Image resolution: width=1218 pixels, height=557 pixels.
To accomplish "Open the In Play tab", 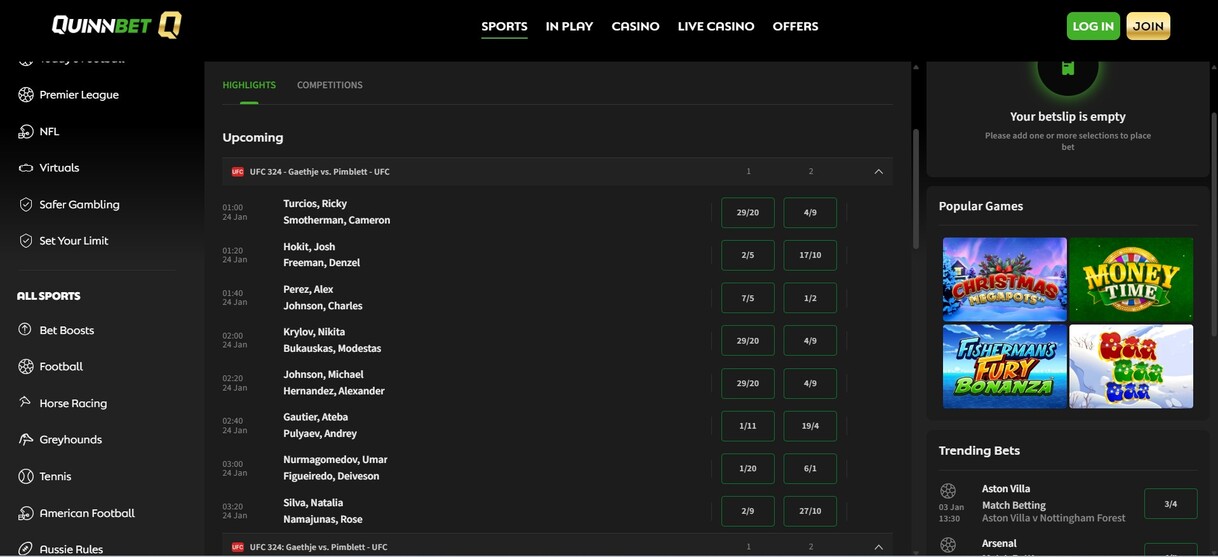I will pyautogui.click(x=569, y=26).
